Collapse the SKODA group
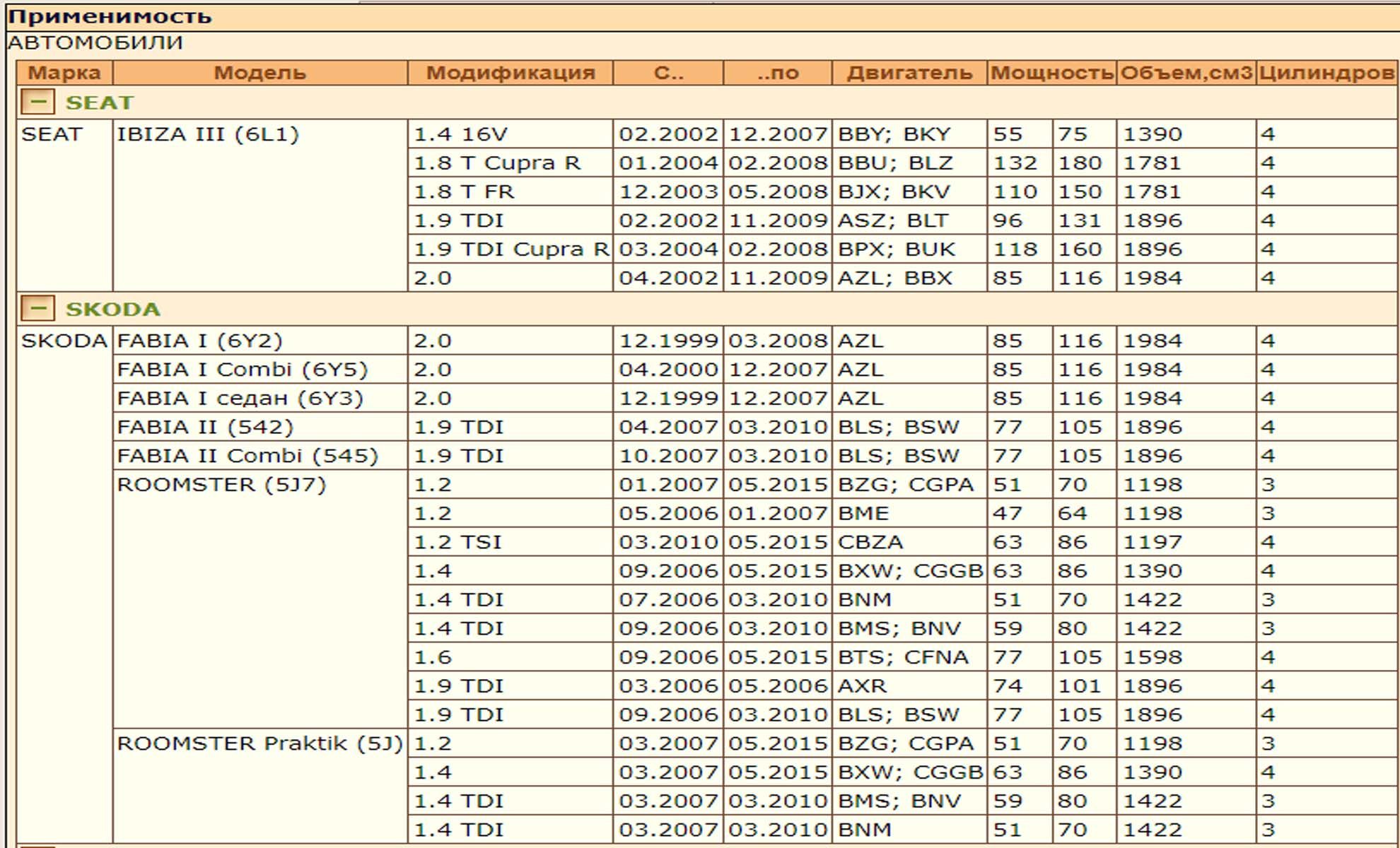The height and width of the screenshot is (848, 1400). pyautogui.click(x=37, y=309)
